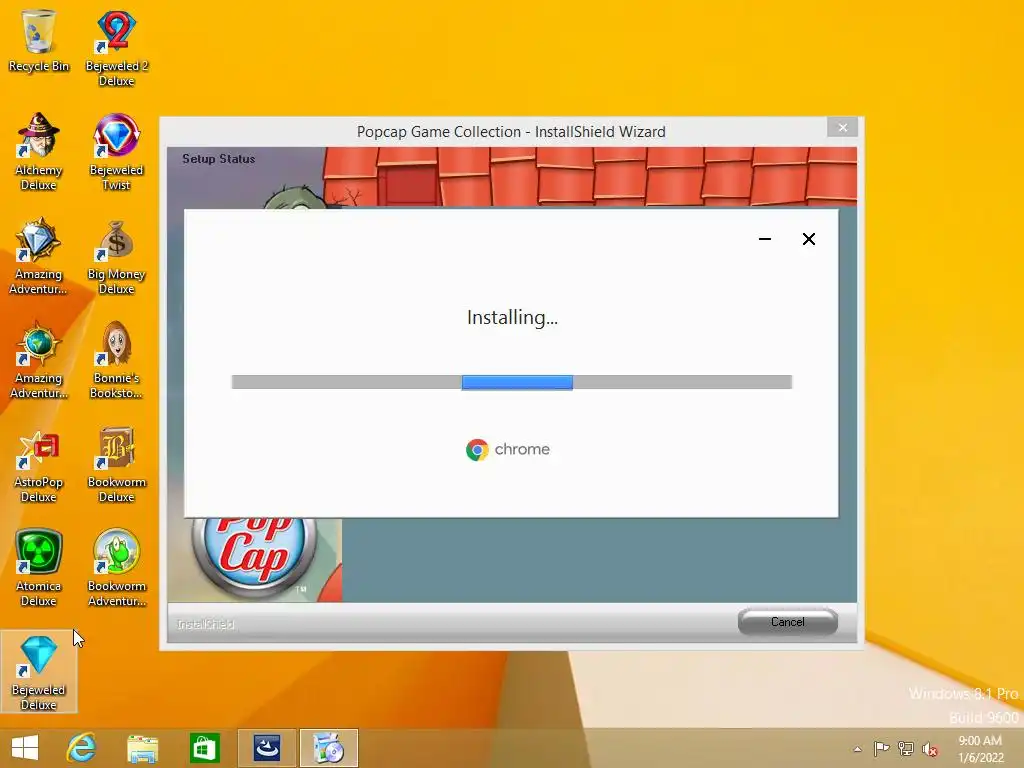1024x768 pixels.
Task: Open the clock showing 9:00 AM
Action: 980,749
